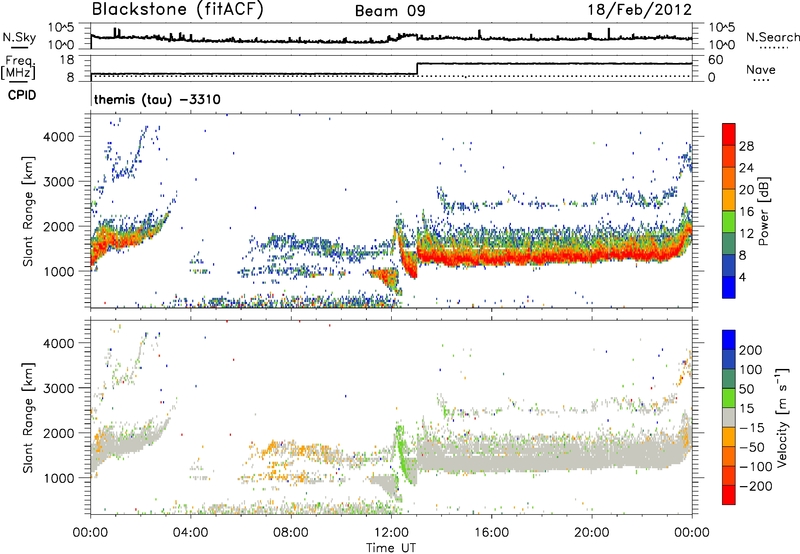The width and height of the screenshot is (800, 554).
Task: Click the "Slant Range [km]" label of velocity panel
Action: coord(28,418)
